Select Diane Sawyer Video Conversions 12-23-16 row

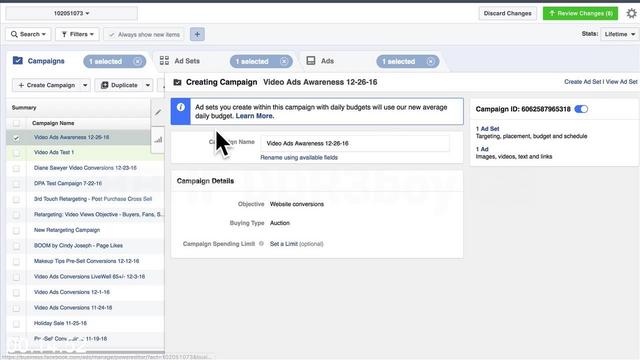point(85,168)
